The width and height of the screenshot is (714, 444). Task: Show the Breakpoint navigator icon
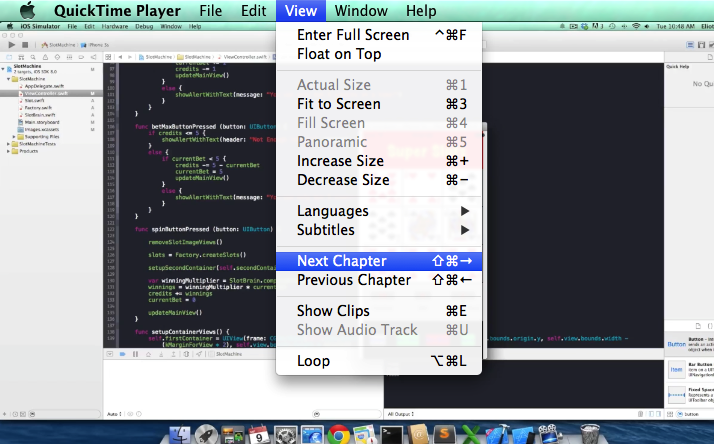pyautogui.click(x=81, y=57)
